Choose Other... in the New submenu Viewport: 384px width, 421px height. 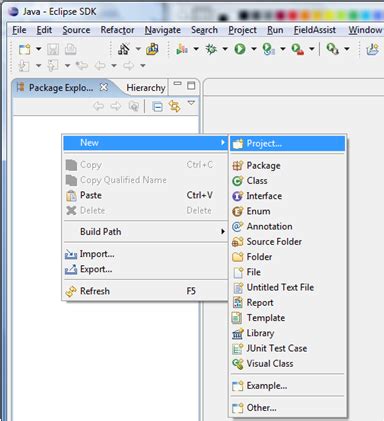tap(288, 408)
